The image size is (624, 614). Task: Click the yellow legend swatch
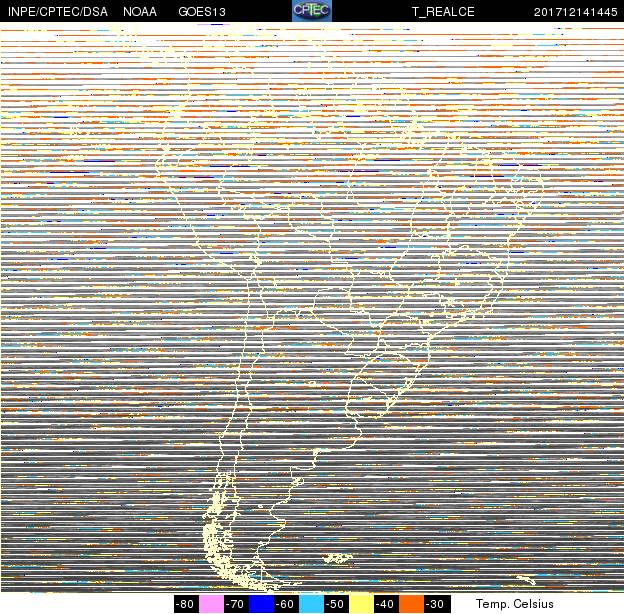(x=361, y=604)
